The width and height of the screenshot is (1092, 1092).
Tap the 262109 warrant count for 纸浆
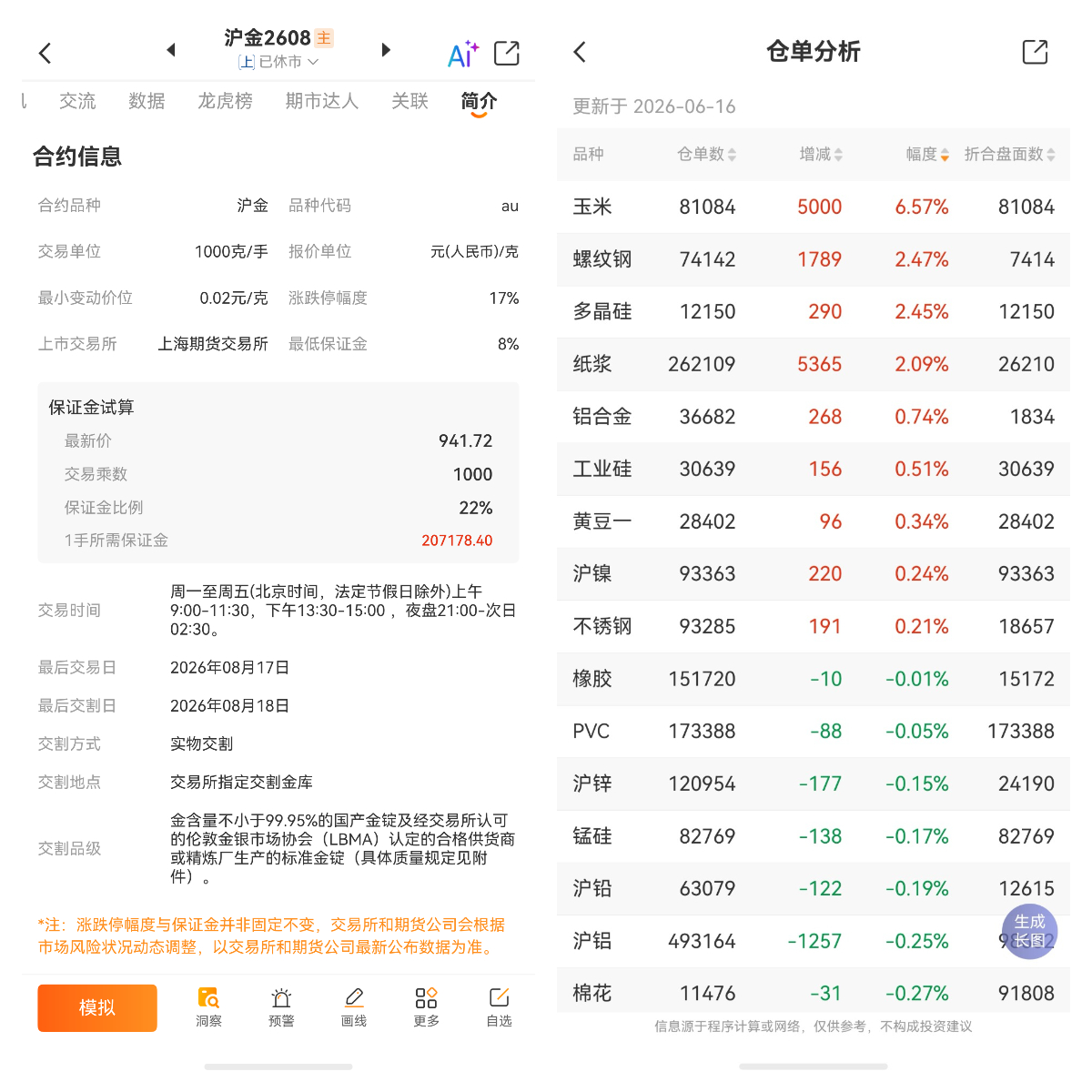tap(702, 364)
